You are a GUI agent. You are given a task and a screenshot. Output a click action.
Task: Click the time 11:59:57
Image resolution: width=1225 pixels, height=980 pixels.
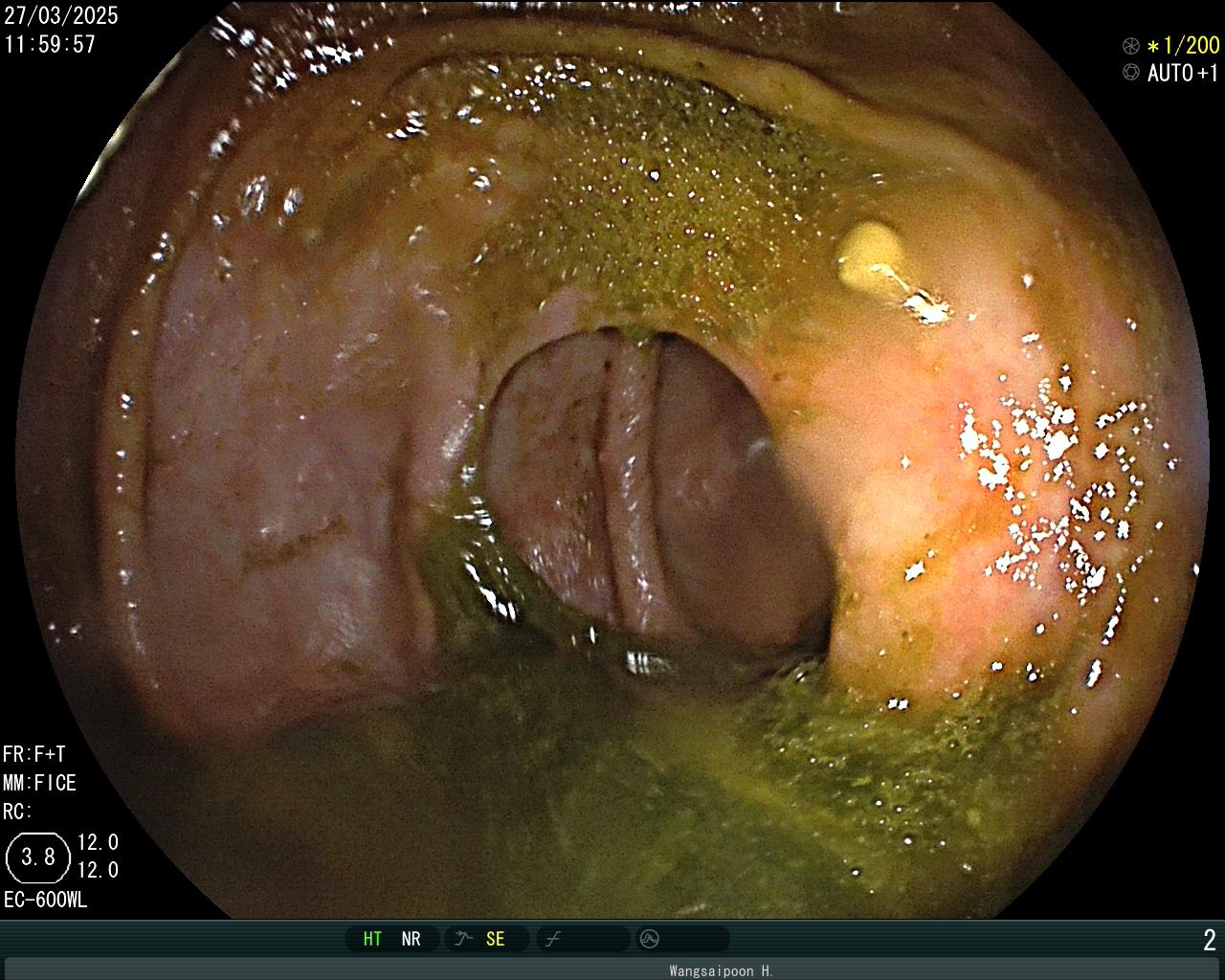click(x=50, y=44)
